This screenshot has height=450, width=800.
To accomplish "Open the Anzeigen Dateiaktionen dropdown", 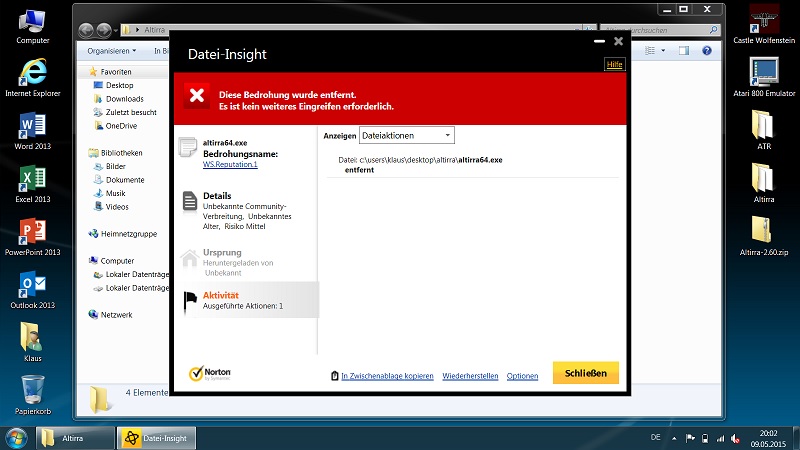I will click(407, 136).
